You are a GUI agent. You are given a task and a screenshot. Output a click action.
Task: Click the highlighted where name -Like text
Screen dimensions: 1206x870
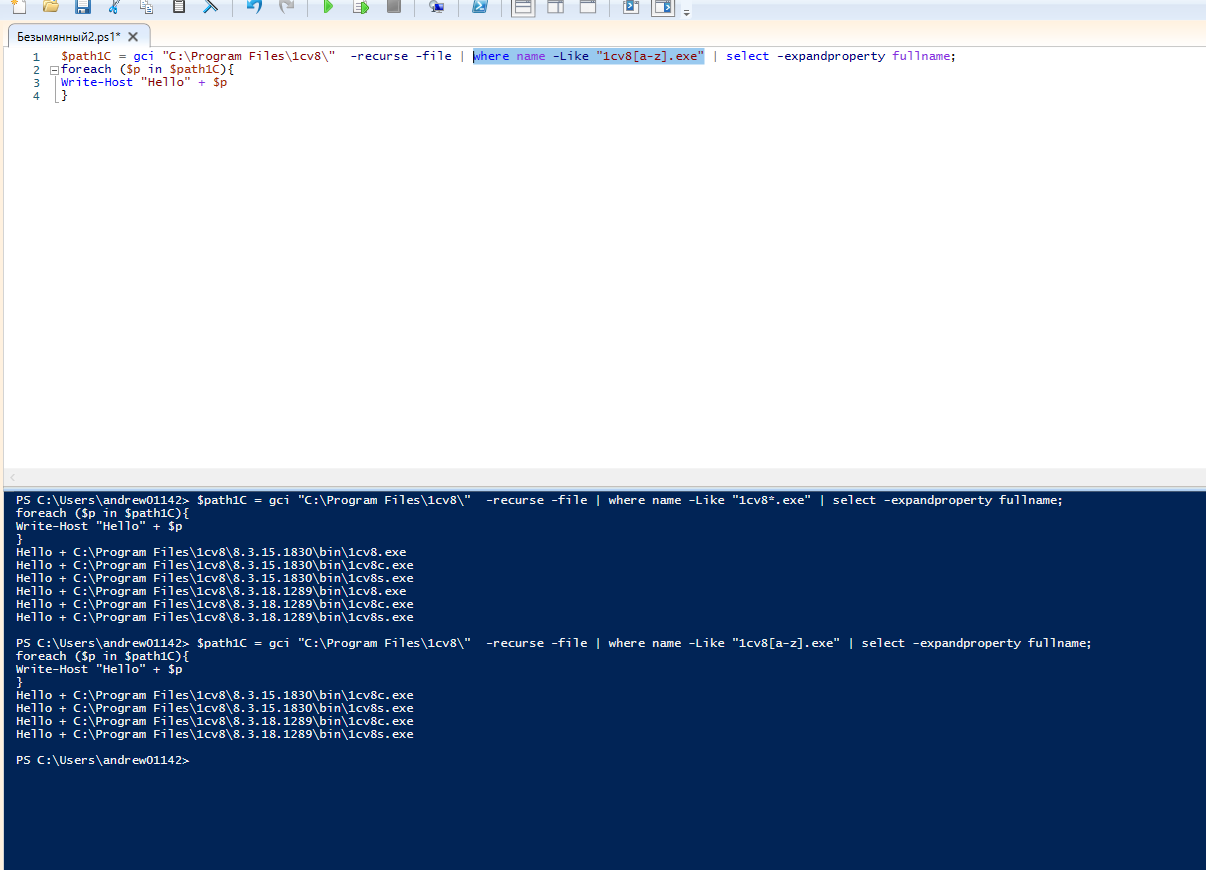(588, 56)
